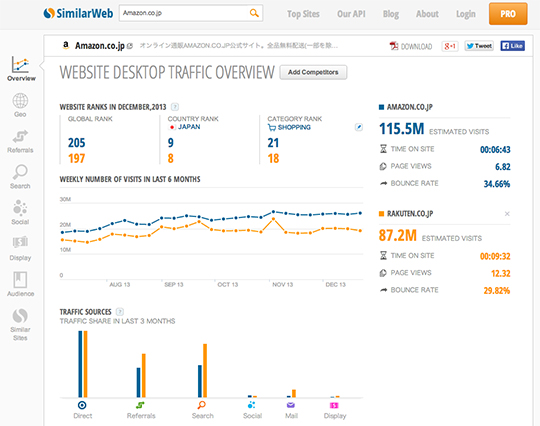Click the Referrals traffic source icon under chart
This screenshot has height=426, width=540.
click(x=140, y=405)
